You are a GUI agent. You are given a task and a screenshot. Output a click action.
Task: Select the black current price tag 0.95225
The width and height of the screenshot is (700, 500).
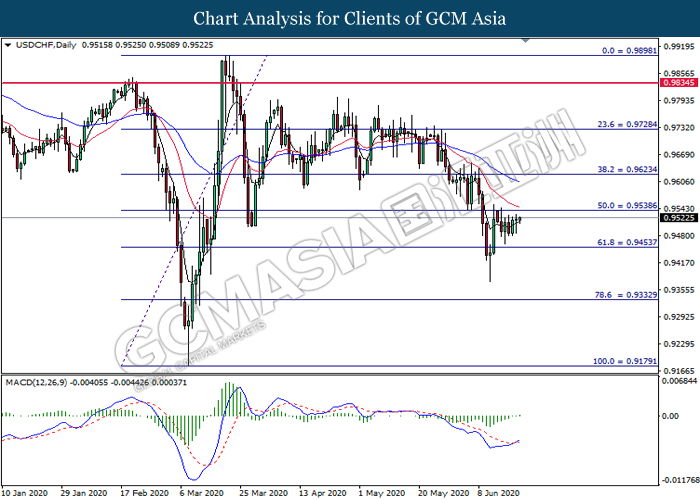[x=678, y=218]
